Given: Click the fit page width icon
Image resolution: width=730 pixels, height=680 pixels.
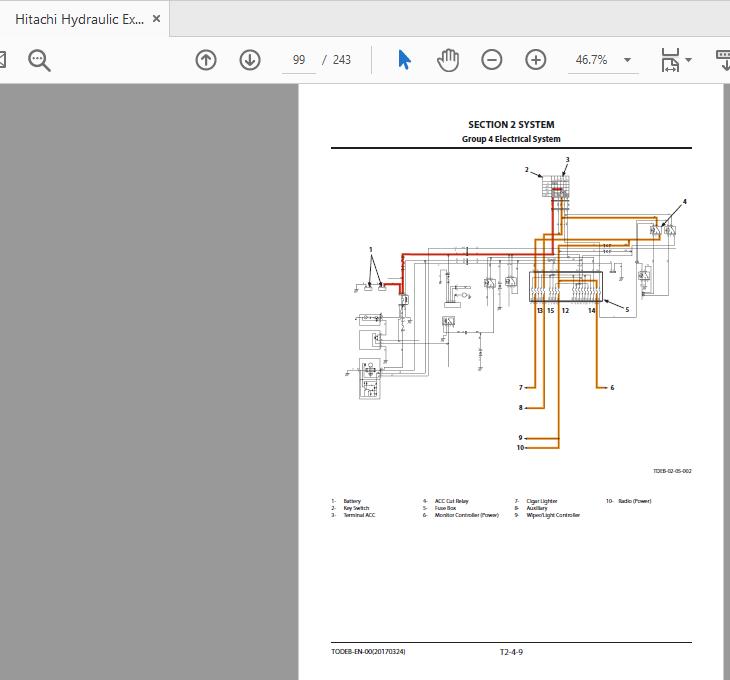Looking at the screenshot, I should point(670,60).
